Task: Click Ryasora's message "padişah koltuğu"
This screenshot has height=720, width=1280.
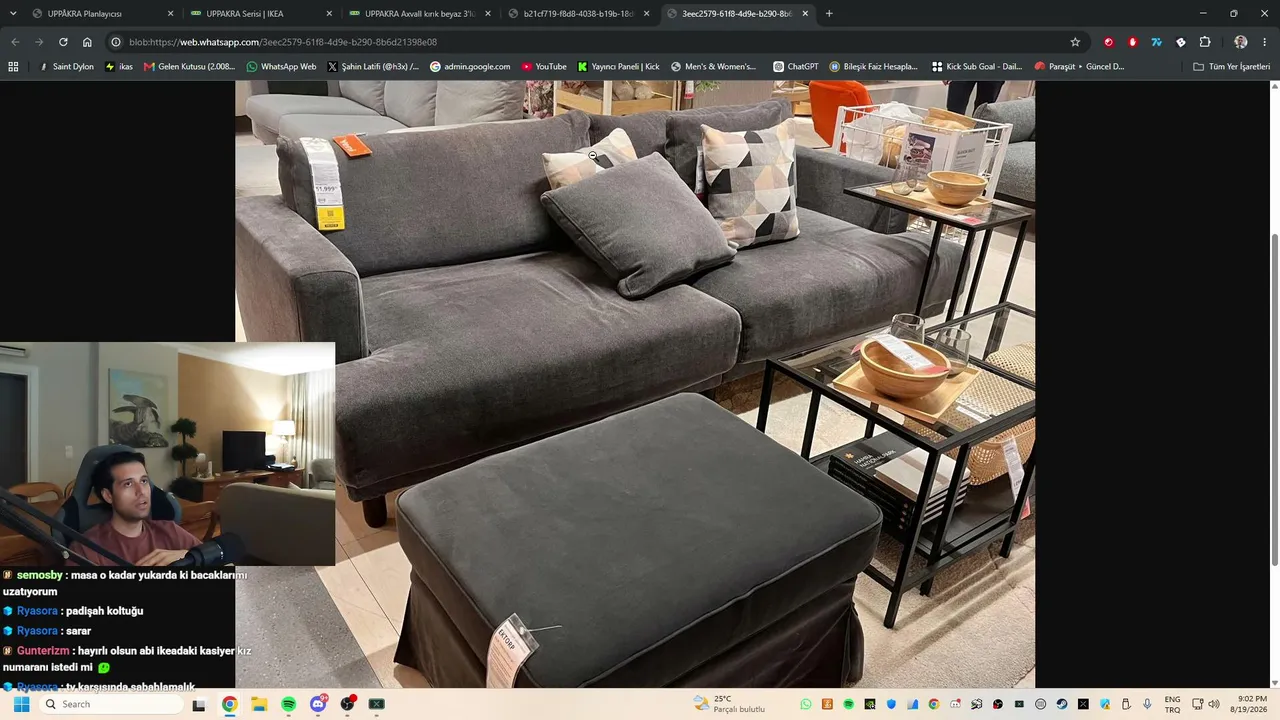Action: pyautogui.click(x=104, y=611)
